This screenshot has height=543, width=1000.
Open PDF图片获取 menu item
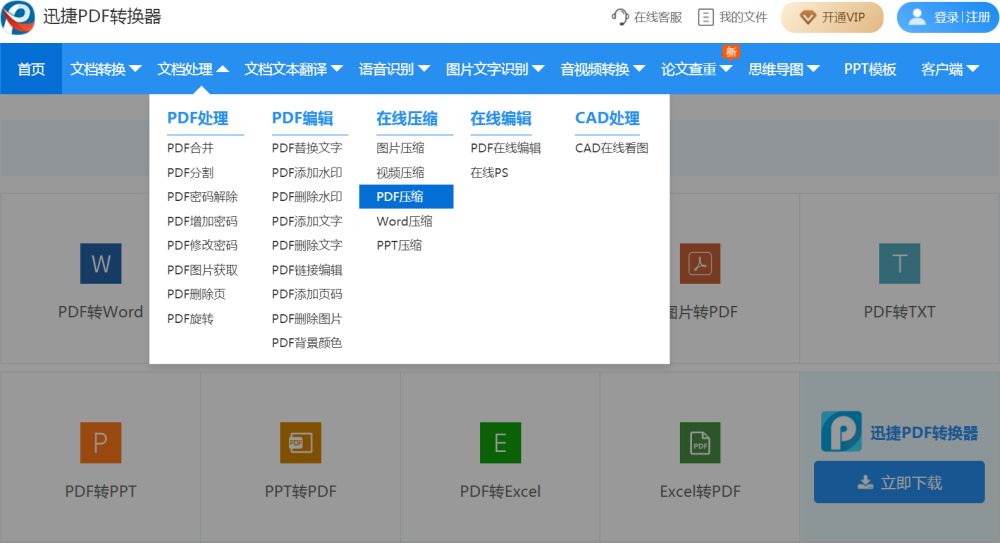[x=202, y=270]
